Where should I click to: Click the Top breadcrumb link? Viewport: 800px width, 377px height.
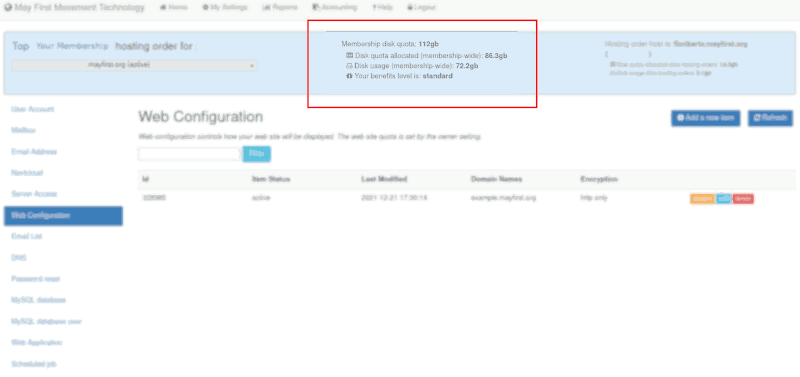20,46
